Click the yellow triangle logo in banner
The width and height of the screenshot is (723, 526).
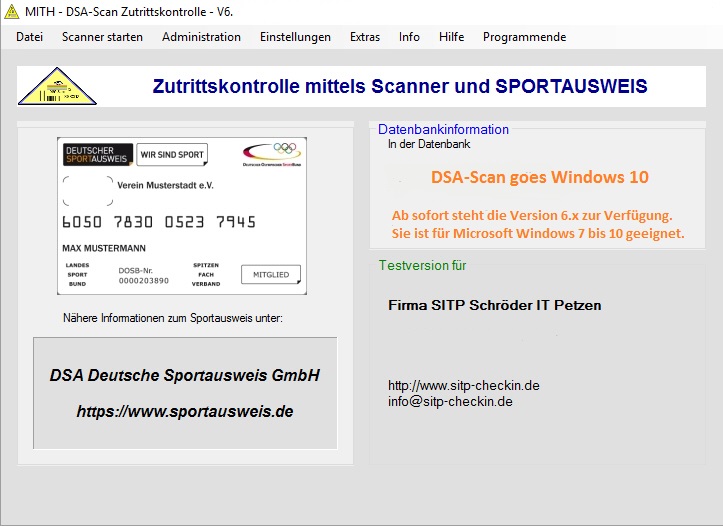[57, 86]
